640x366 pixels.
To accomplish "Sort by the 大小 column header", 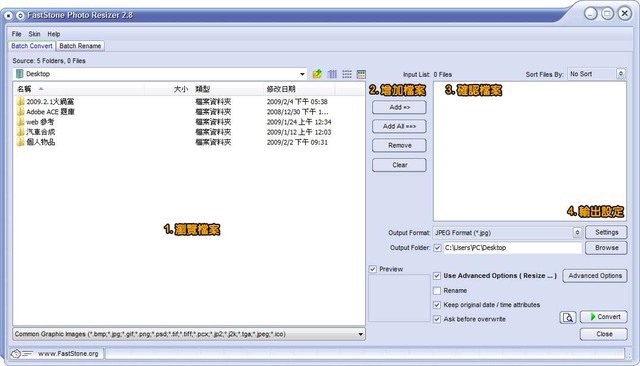I will click(x=168, y=89).
